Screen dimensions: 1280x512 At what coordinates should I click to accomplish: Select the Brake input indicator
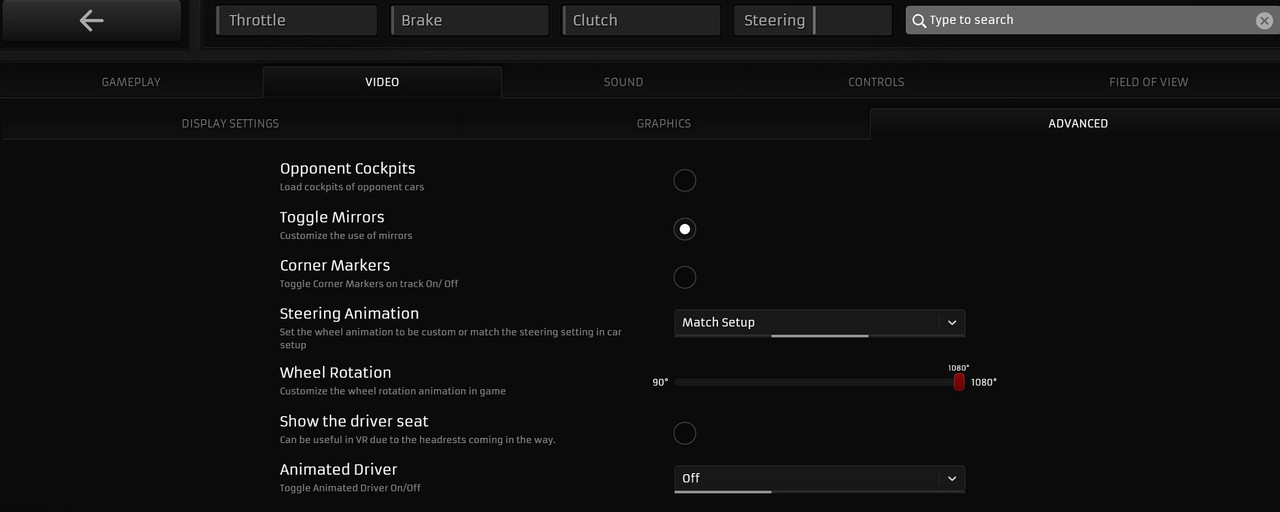point(469,20)
